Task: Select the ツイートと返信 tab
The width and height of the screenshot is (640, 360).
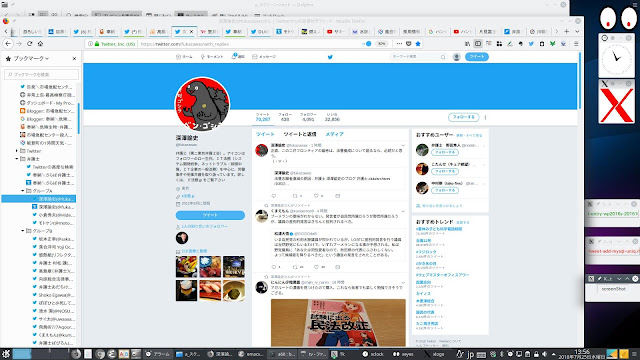Action: coord(300,134)
